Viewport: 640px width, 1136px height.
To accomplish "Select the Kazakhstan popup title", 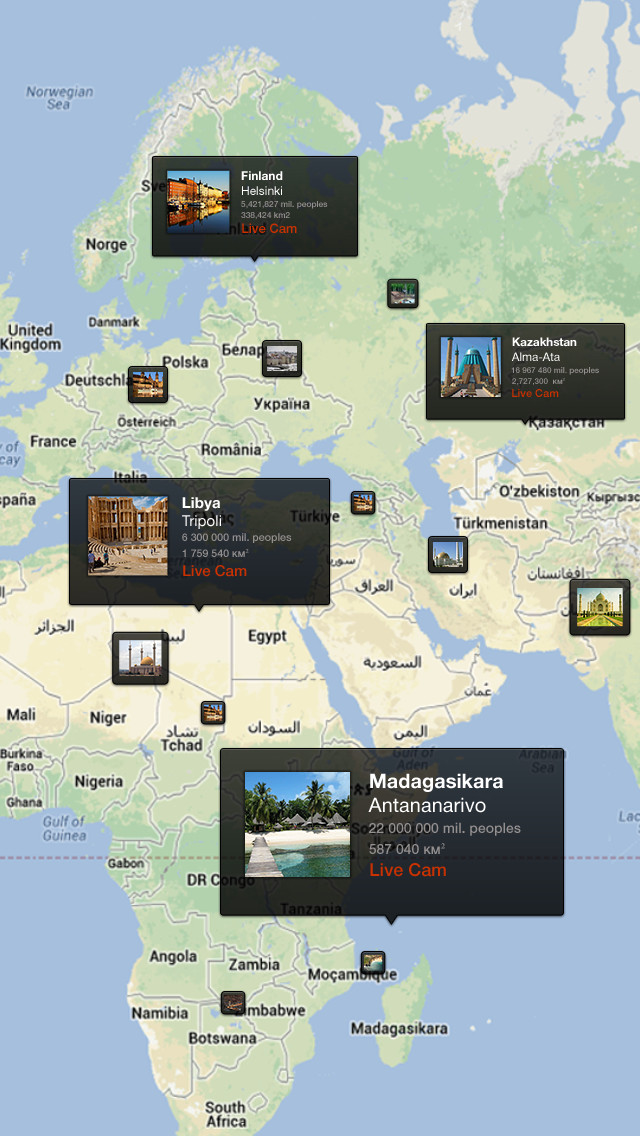I will [x=544, y=341].
